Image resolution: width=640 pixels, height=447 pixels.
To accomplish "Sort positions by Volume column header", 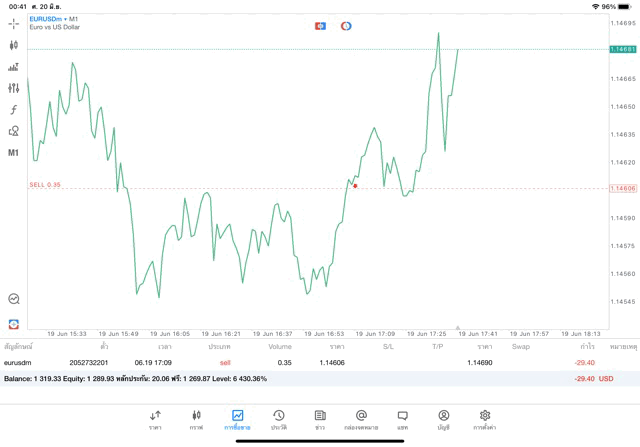I will click(280, 346).
